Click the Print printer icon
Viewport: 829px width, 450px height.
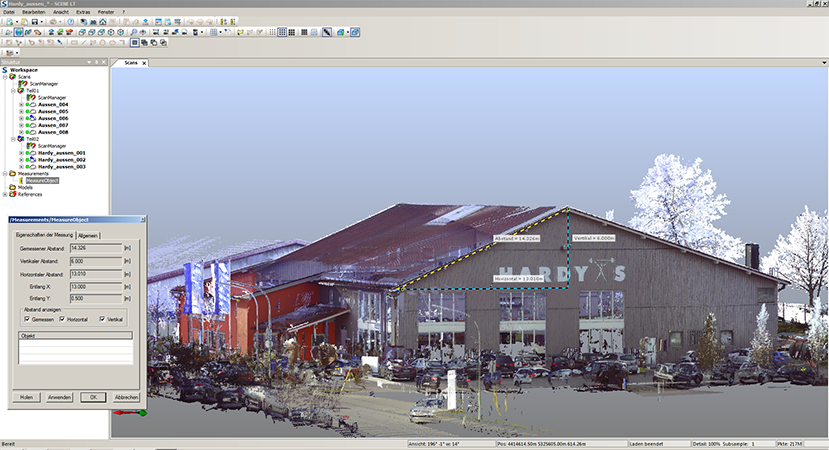click(53, 22)
